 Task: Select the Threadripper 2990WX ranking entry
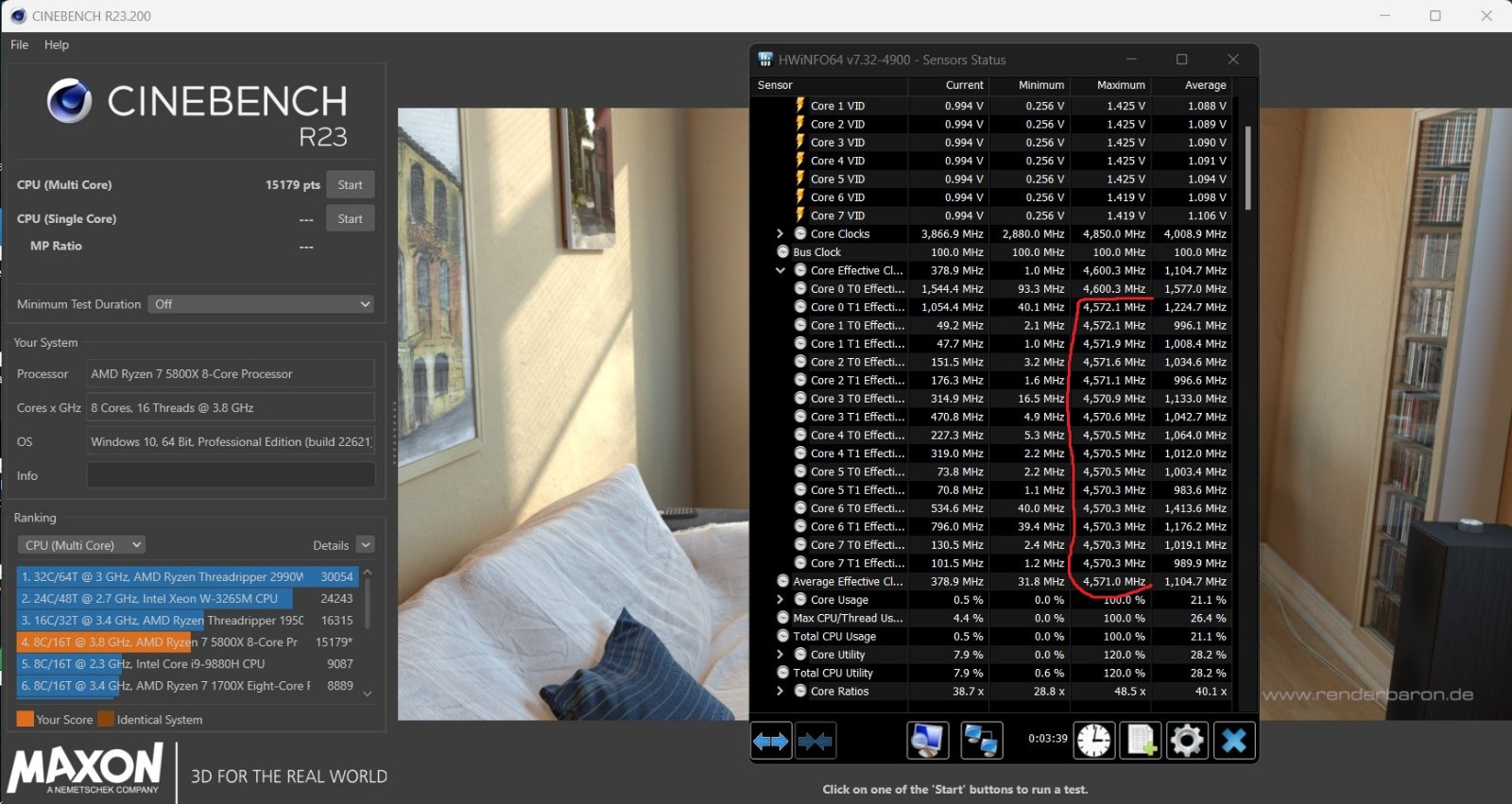click(x=187, y=576)
